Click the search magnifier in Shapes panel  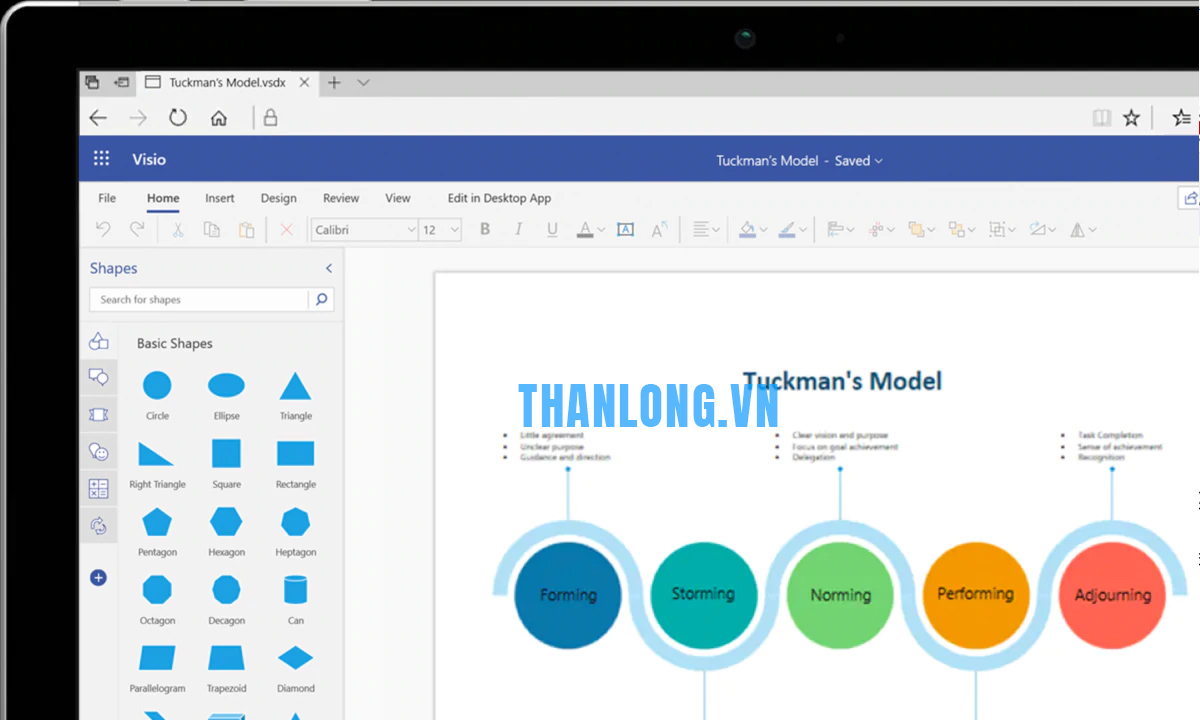pyautogui.click(x=321, y=299)
